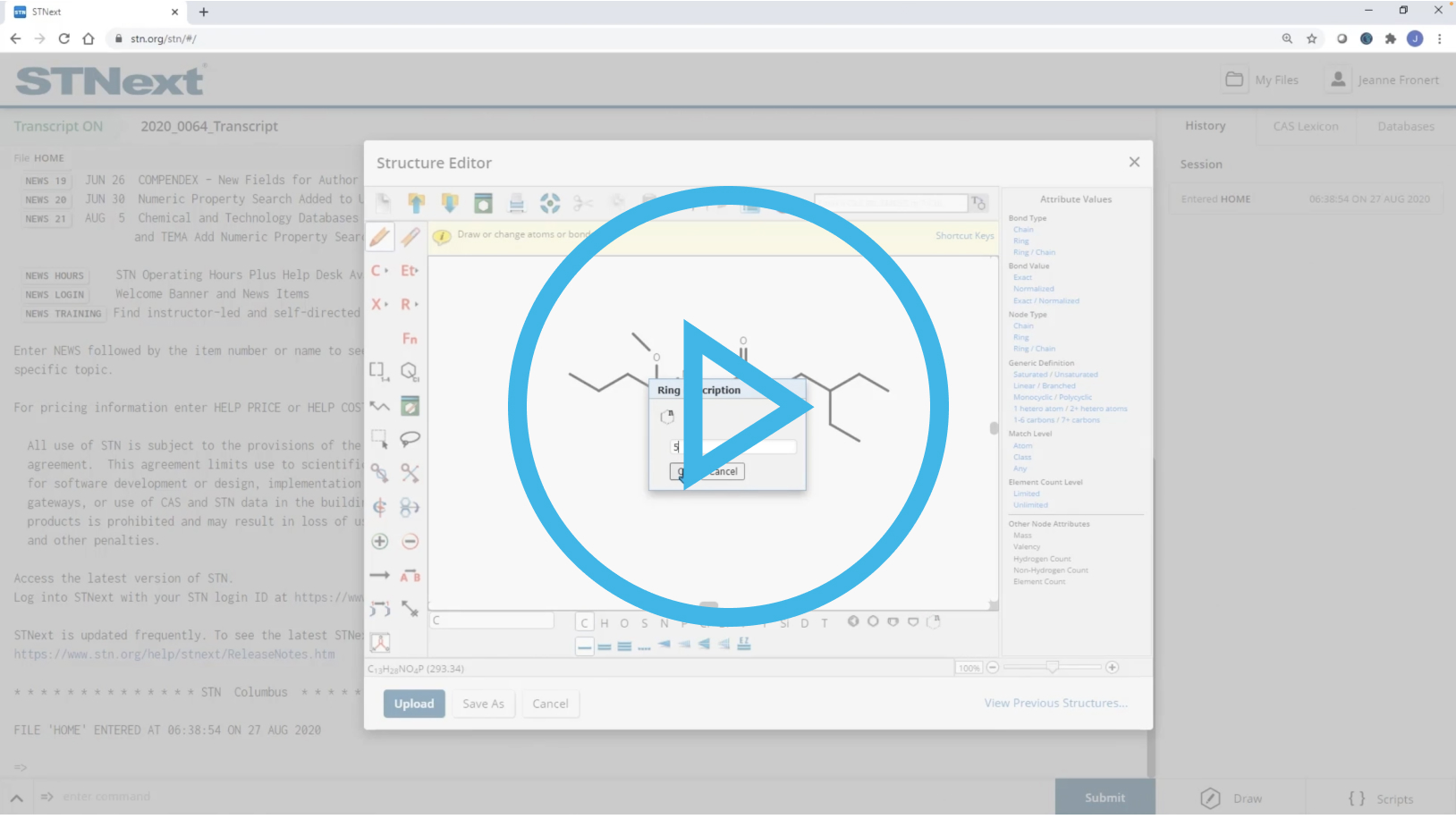Viewport: 1456px width, 819px height.
Task: Select the rectangle selection tool
Action: 379,439
